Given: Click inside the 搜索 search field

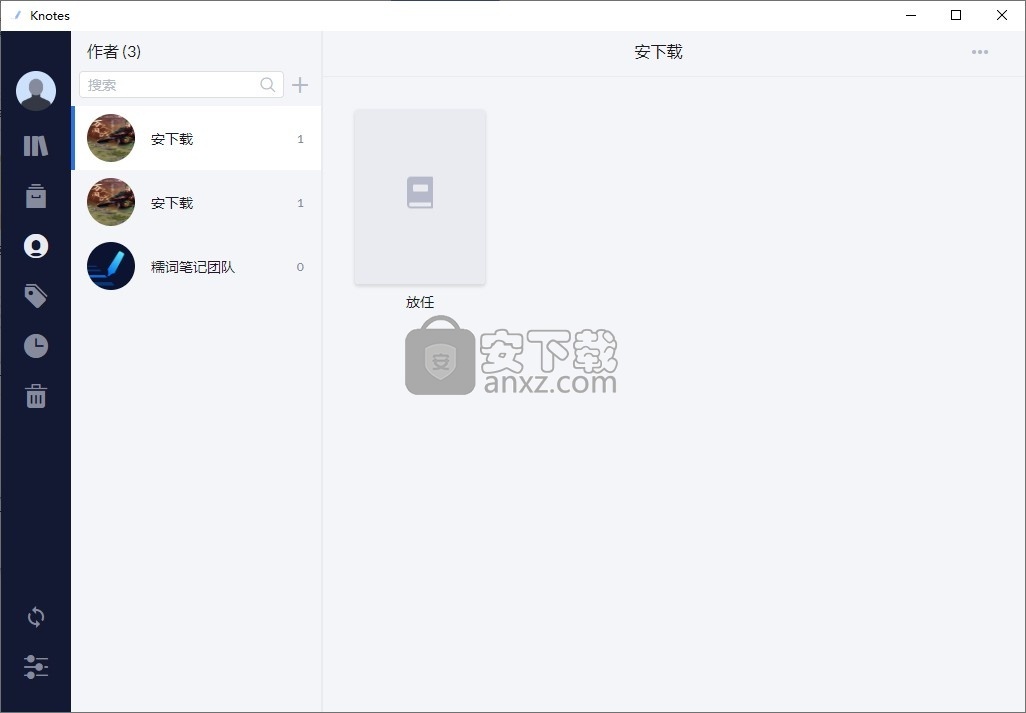Looking at the screenshot, I should pos(181,84).
